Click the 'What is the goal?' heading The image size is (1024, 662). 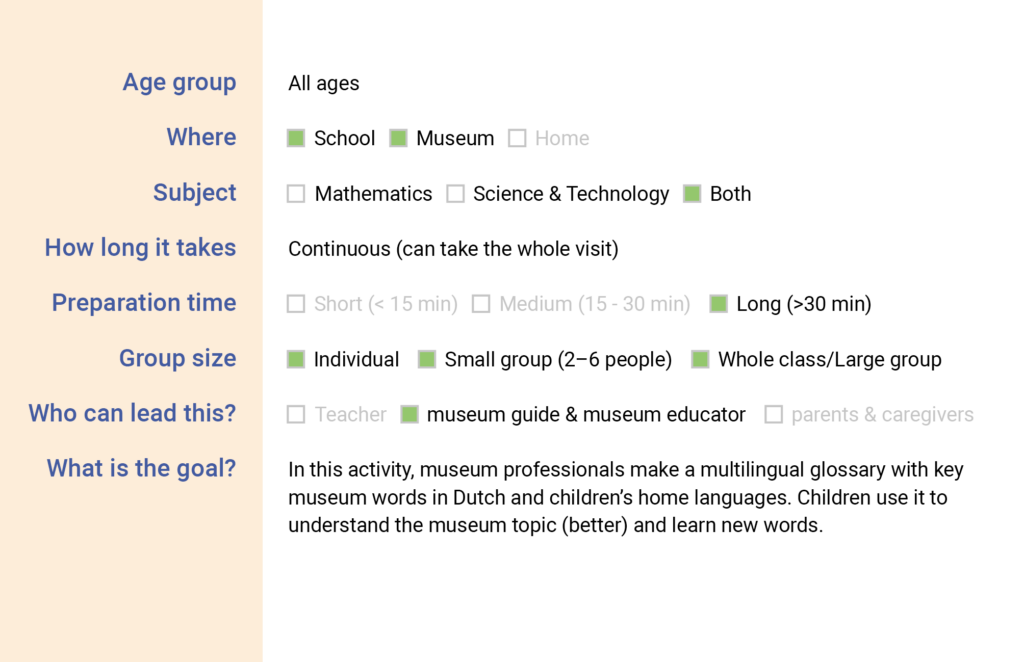[141, 468]
